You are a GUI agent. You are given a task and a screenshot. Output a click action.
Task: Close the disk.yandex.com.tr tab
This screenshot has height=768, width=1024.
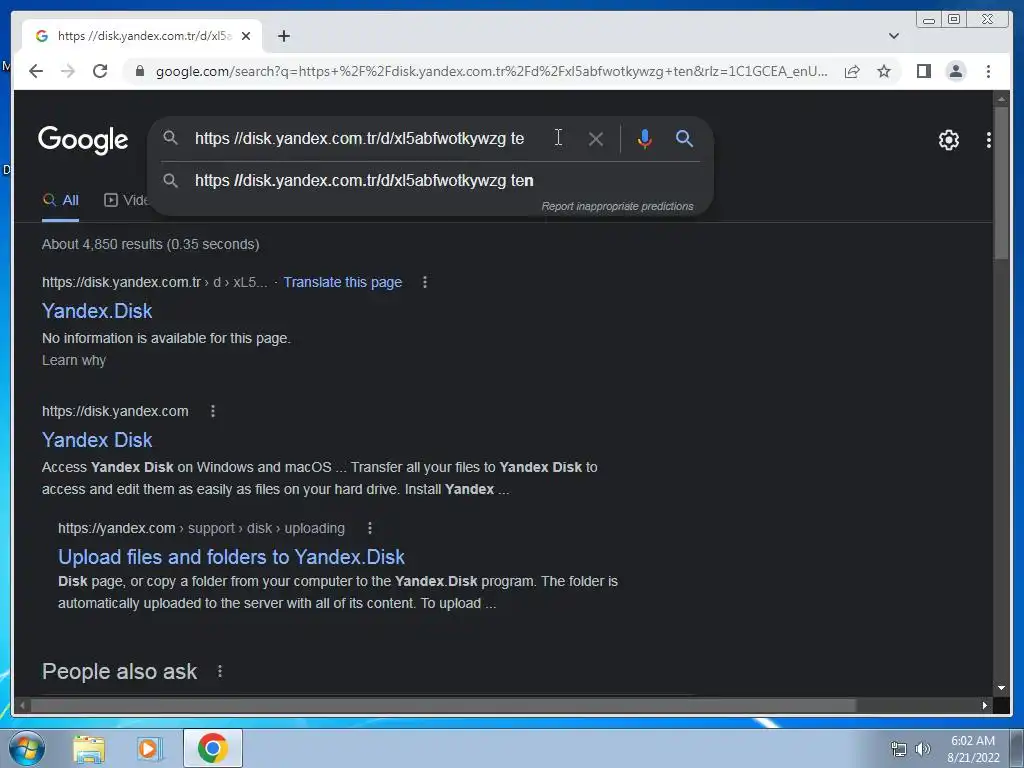coord(246,36)
